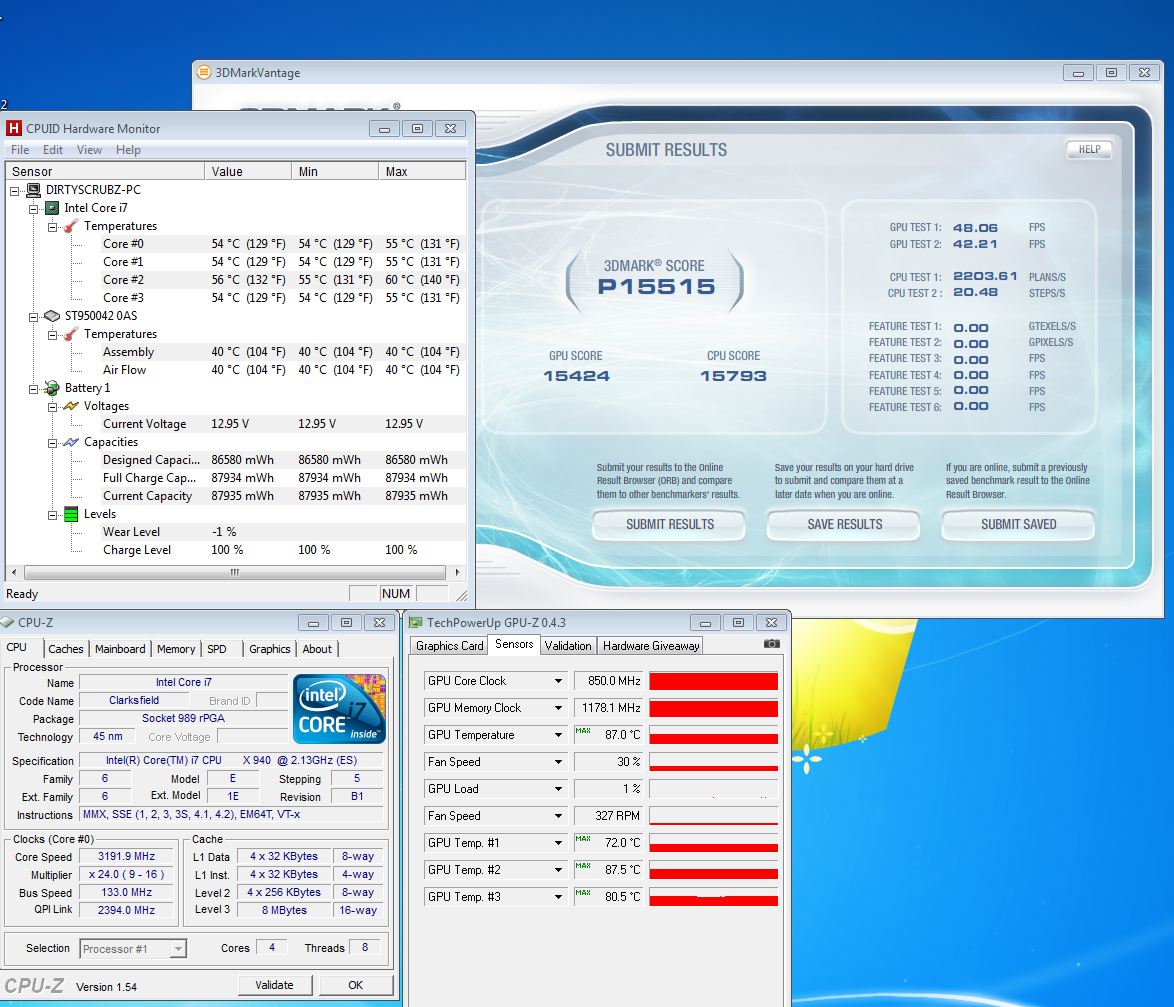Collapse the Voltages tree node

(52, 407)
